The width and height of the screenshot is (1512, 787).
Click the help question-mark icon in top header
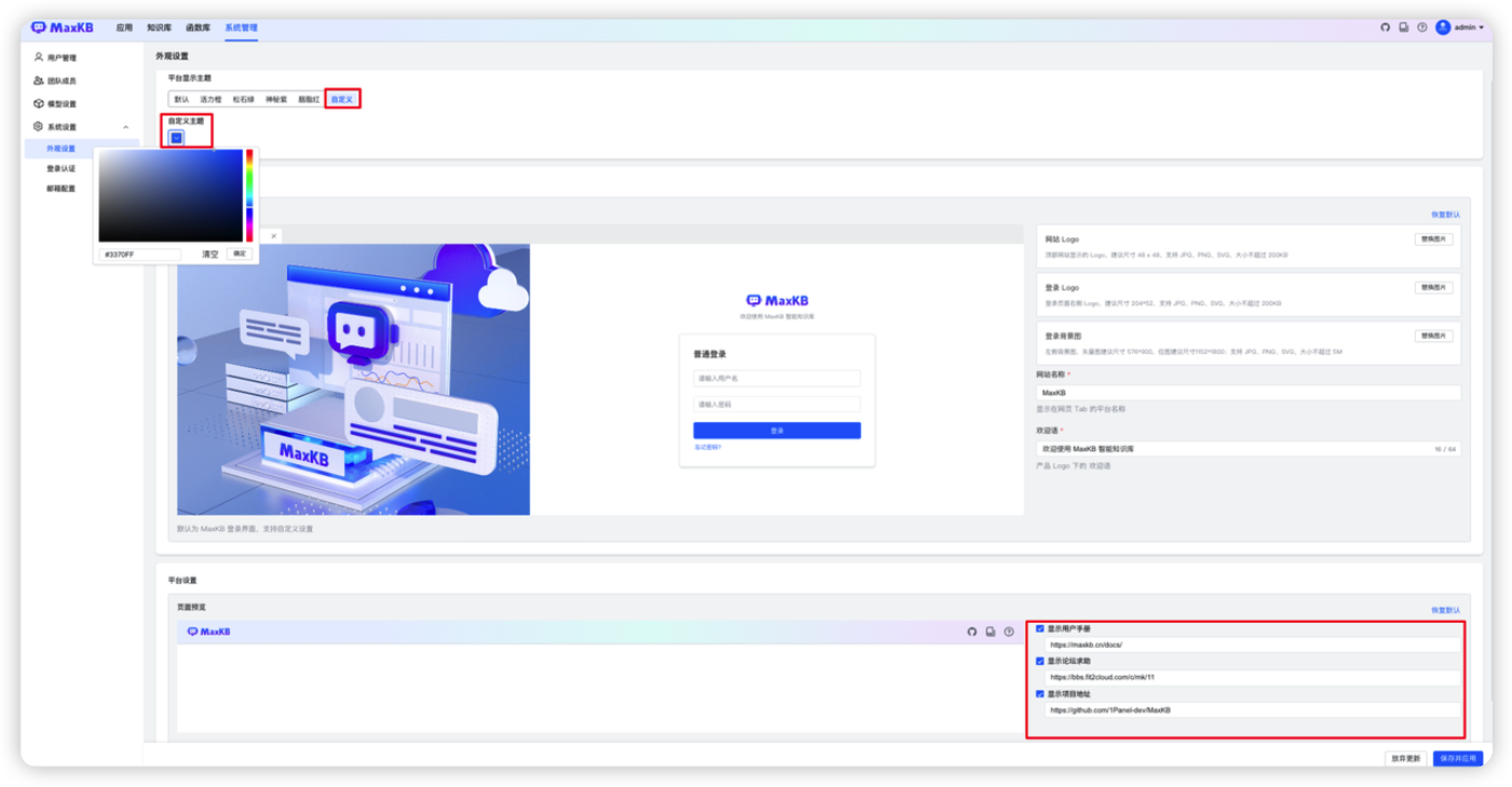[1421, 27]
